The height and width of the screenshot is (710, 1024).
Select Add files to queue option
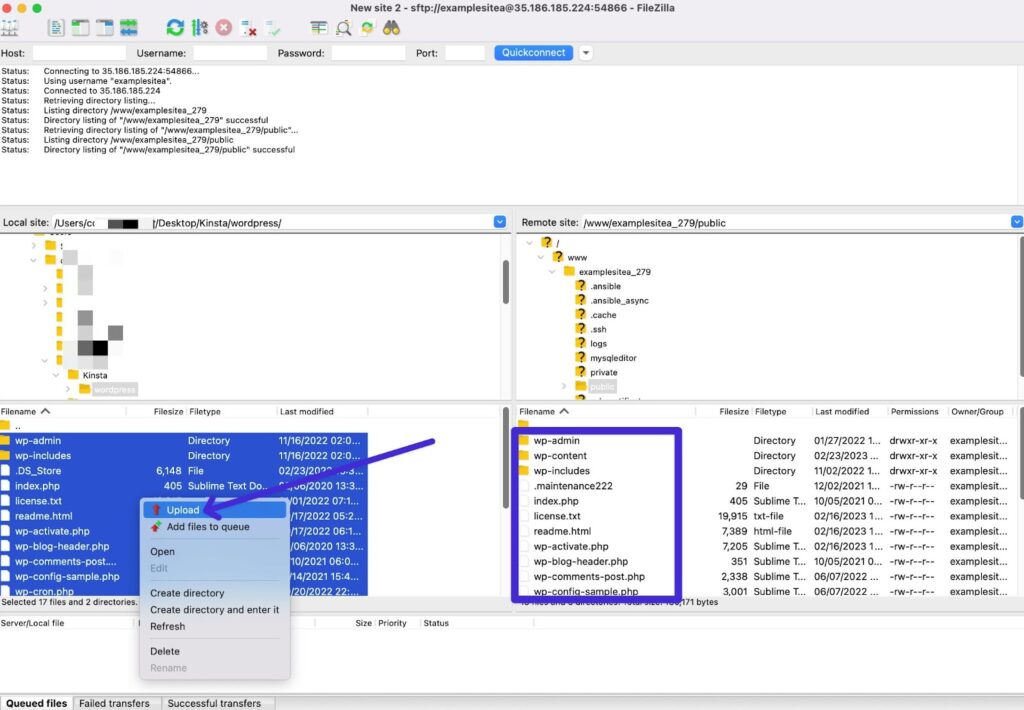click(x=208, y=527)
